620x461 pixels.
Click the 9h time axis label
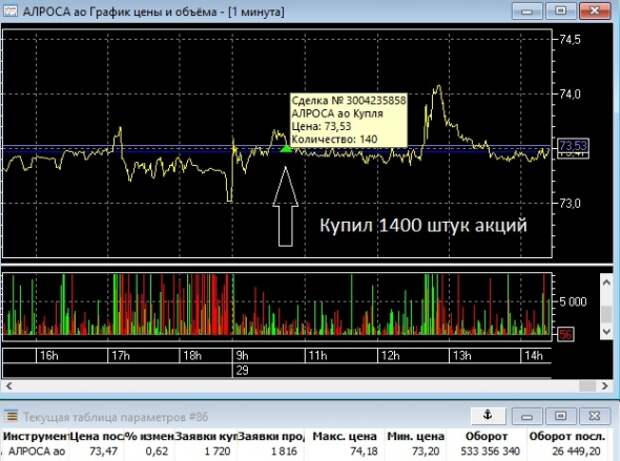coord(242,355)
